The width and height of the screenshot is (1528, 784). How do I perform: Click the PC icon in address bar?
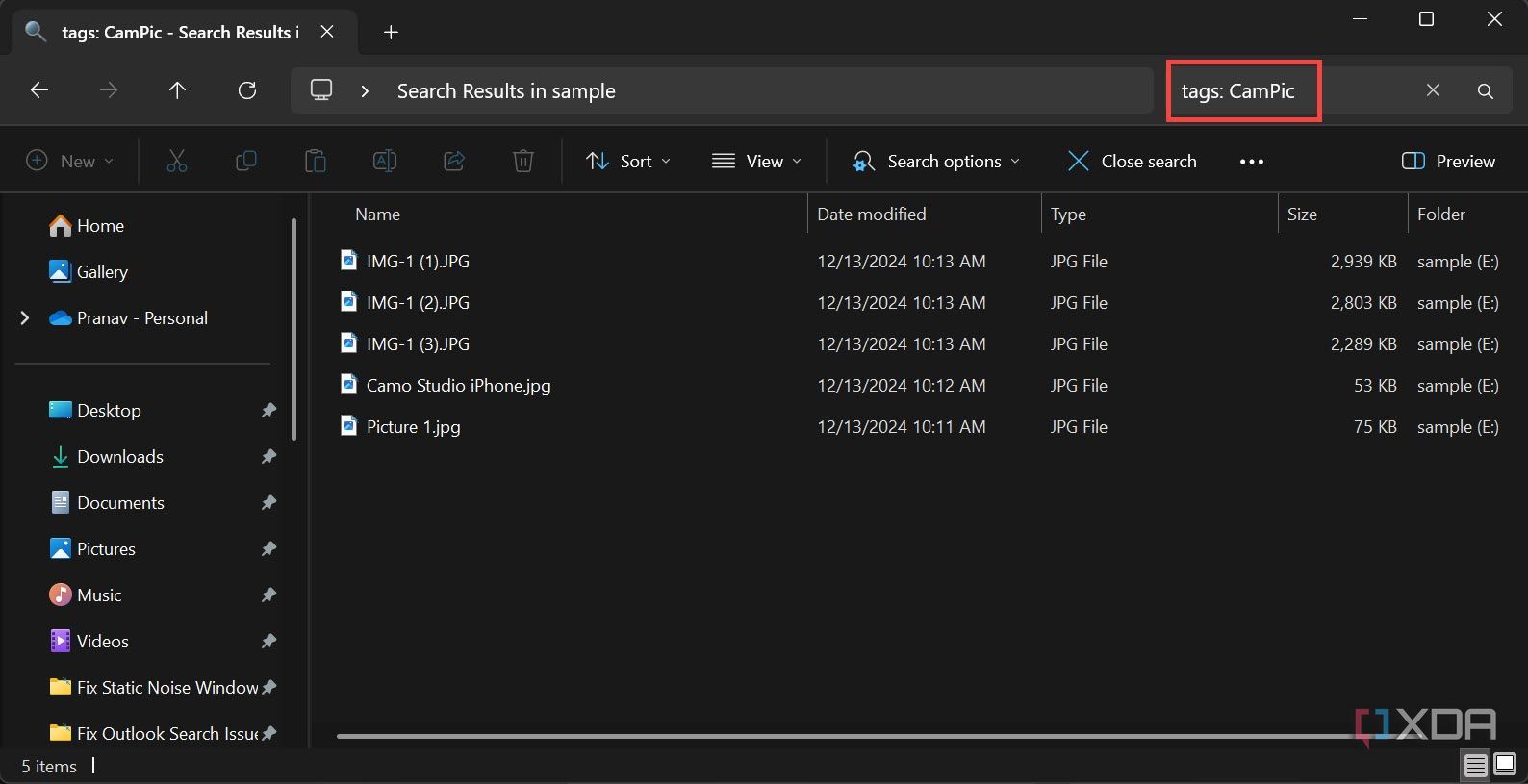[321, 90]
